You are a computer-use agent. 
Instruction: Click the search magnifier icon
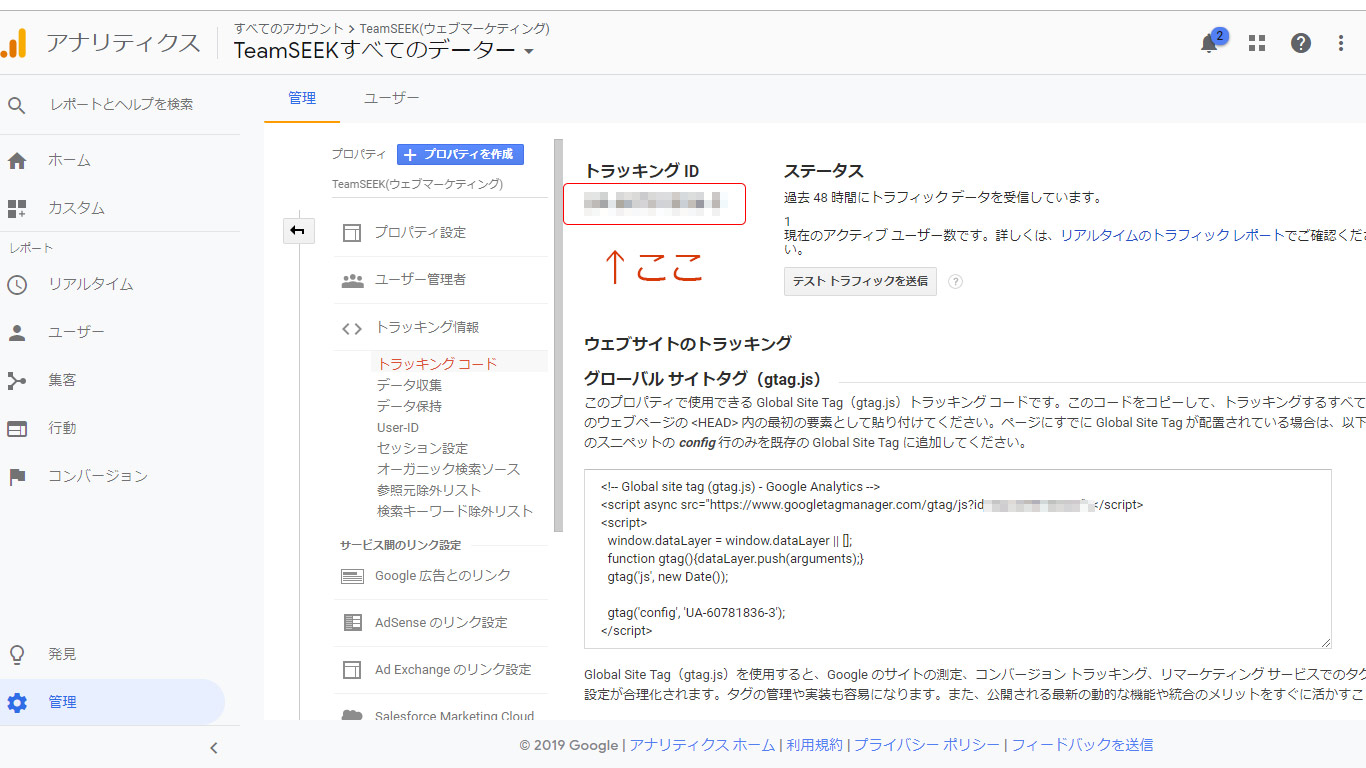coord(17,104)
